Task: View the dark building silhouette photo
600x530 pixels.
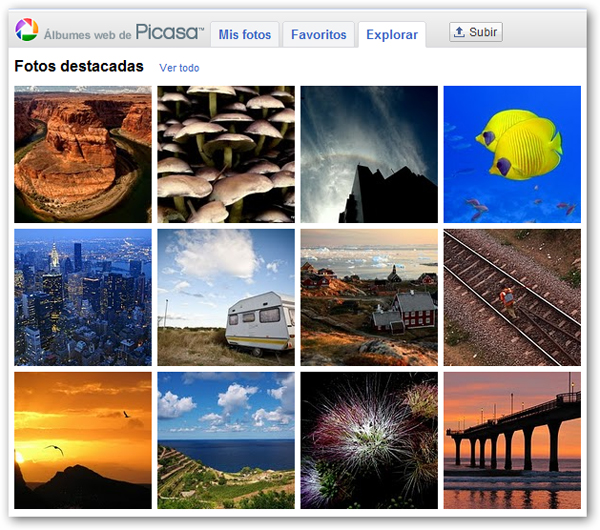Action: [369, 154]
